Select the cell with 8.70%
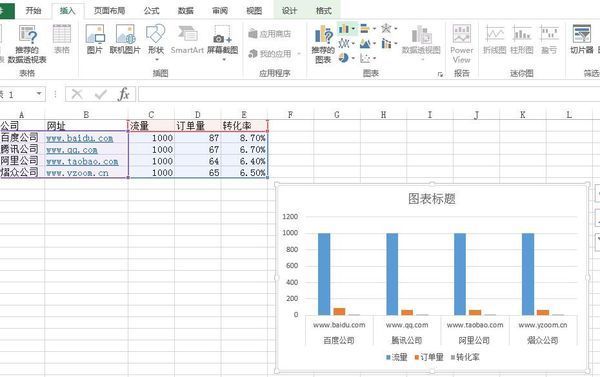This screenshot has width=600, height=377. (x=244, y=138)
